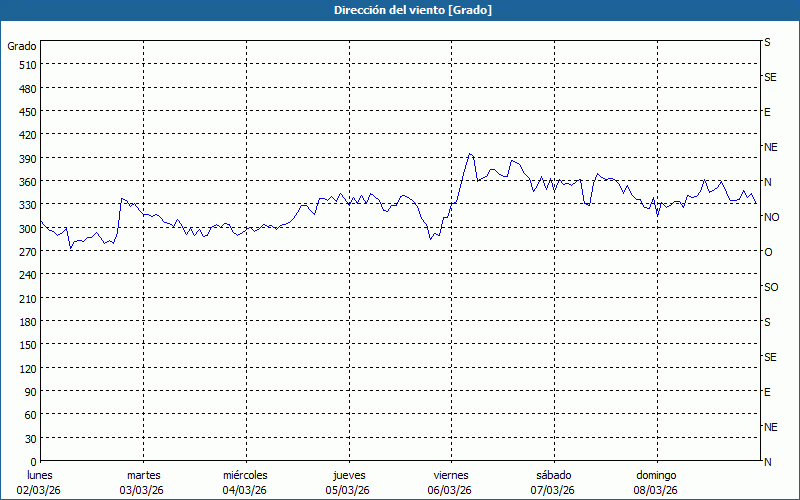Screen dimensions: 800x500
Task: Select the "SO" compass label on right axis
Action: pos(771,287)
